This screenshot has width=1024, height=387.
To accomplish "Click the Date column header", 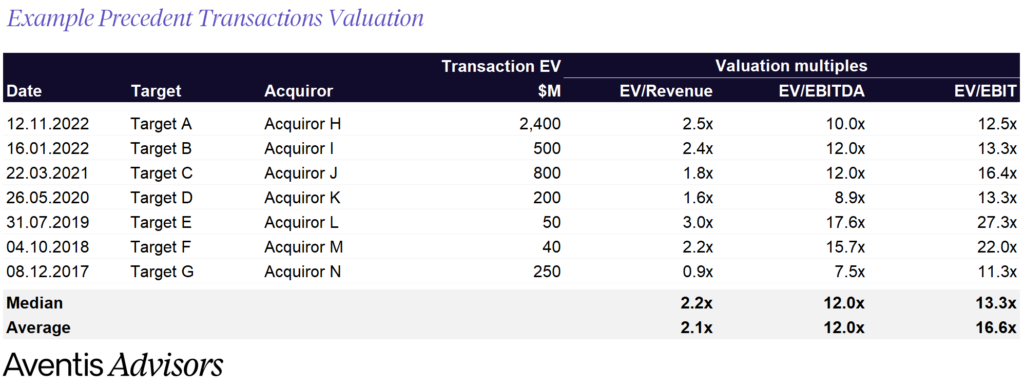I will (24, 91).
